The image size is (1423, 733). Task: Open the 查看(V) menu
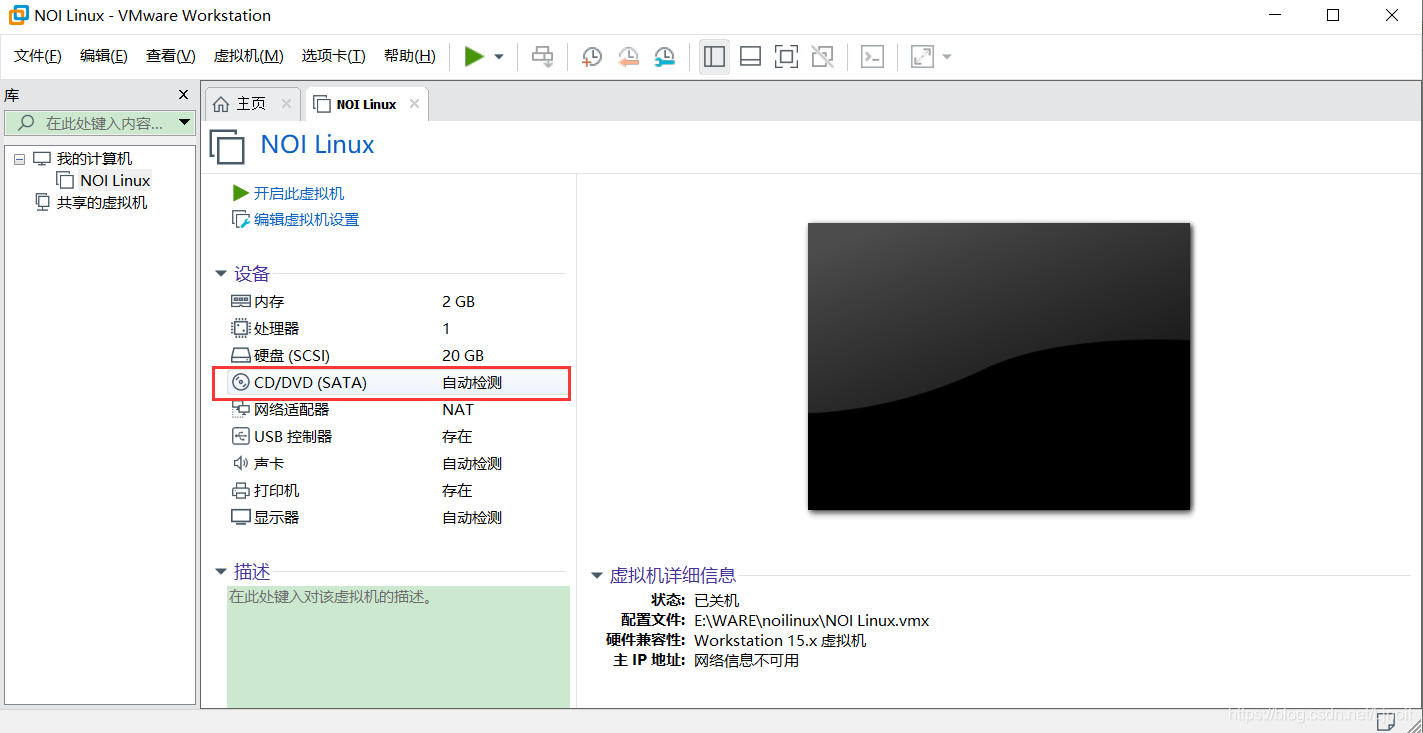click(x=171, y=56)
